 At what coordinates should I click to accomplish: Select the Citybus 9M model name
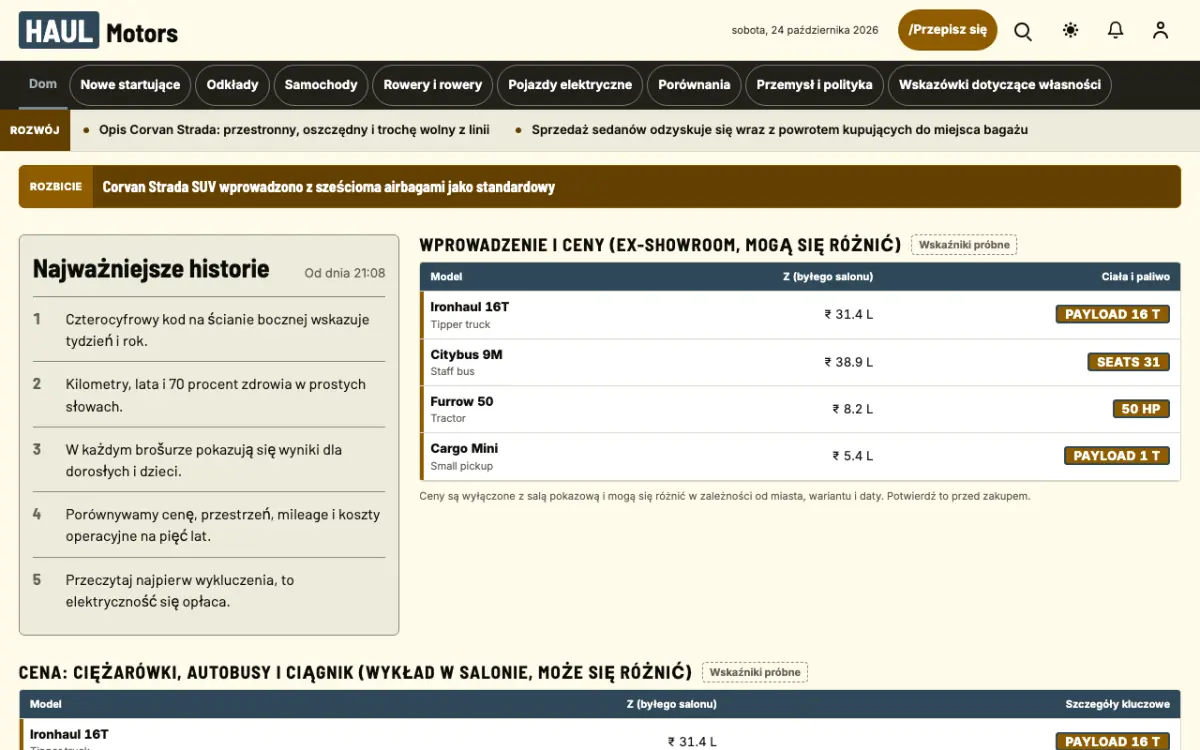tap(466, 355)
